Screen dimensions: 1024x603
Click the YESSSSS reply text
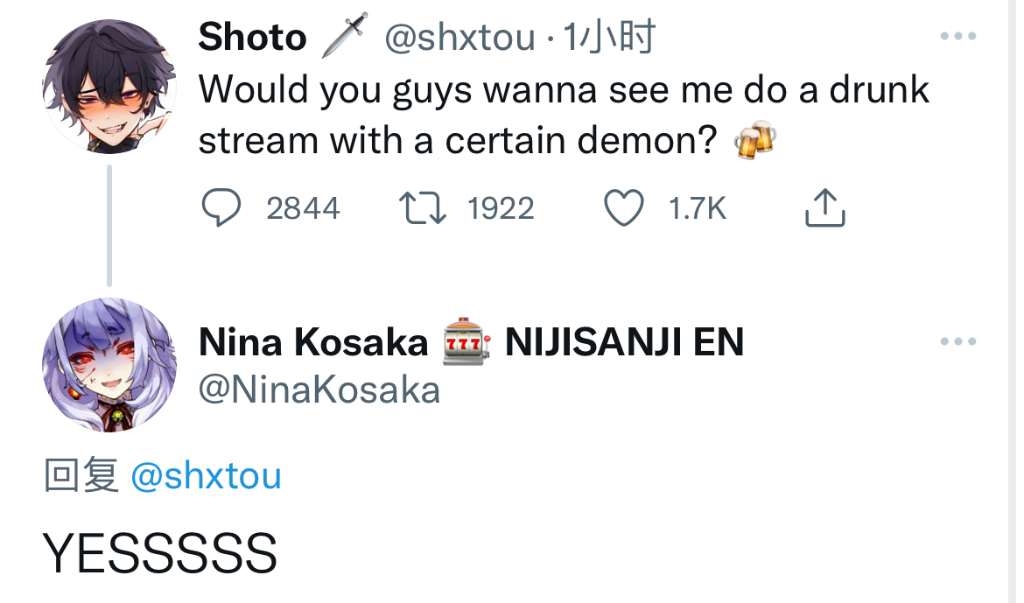[x=159, y=552]
